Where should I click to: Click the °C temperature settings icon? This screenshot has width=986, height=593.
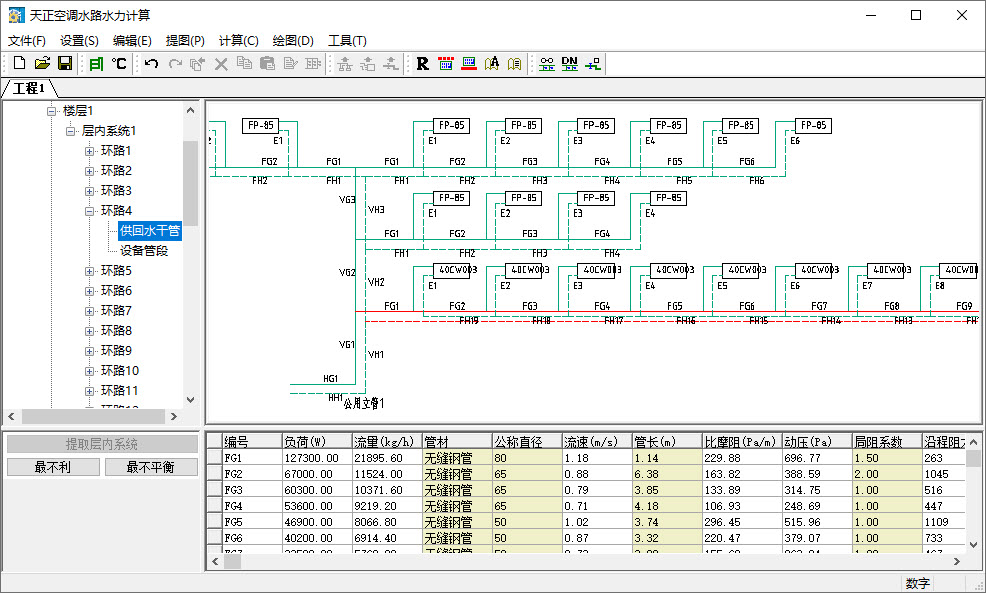pyautogui.click(x=119, y=64)
